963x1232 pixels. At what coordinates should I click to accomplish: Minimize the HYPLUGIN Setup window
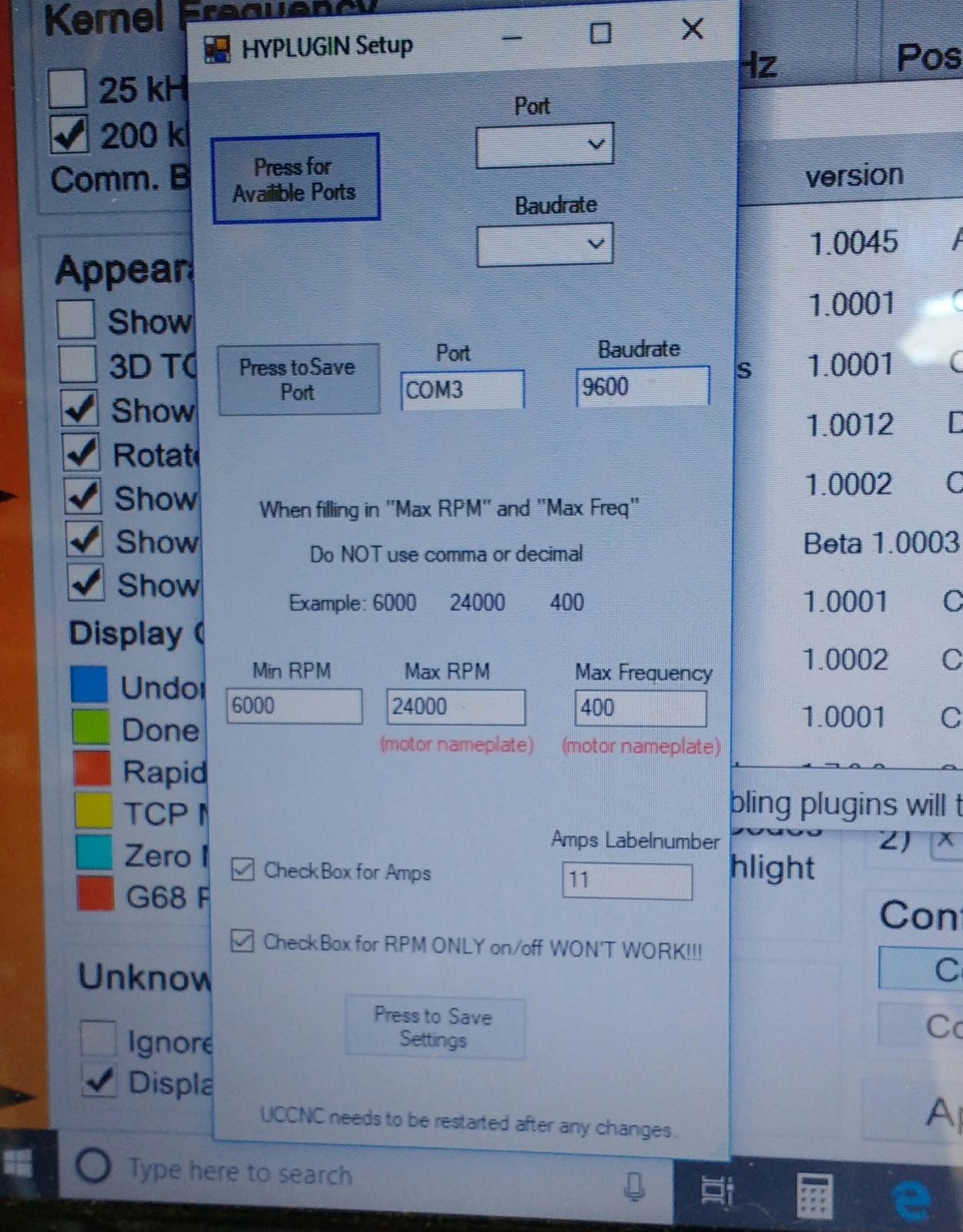click(513, 36)
